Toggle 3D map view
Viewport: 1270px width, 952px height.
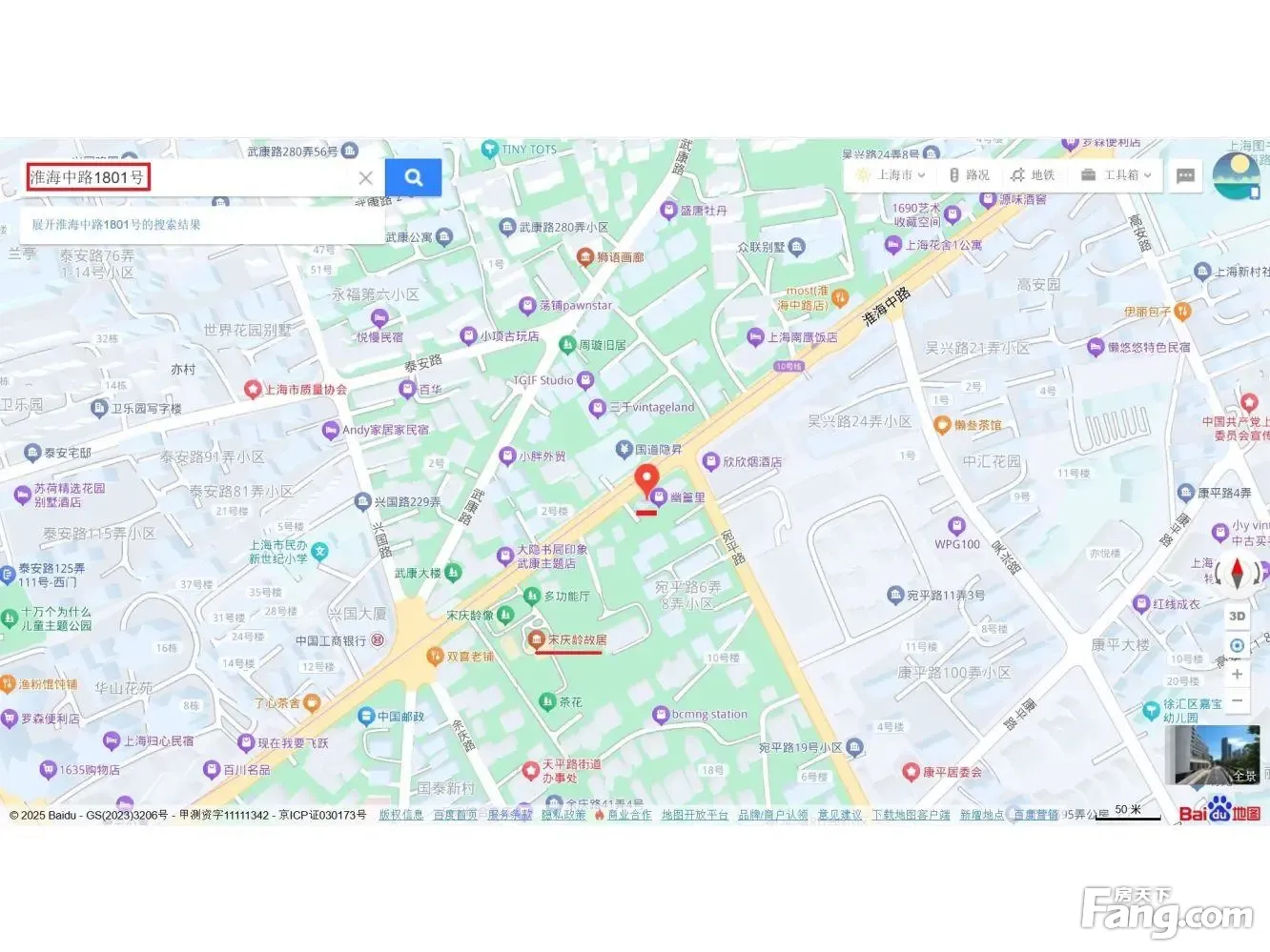tap(1237, 616)
